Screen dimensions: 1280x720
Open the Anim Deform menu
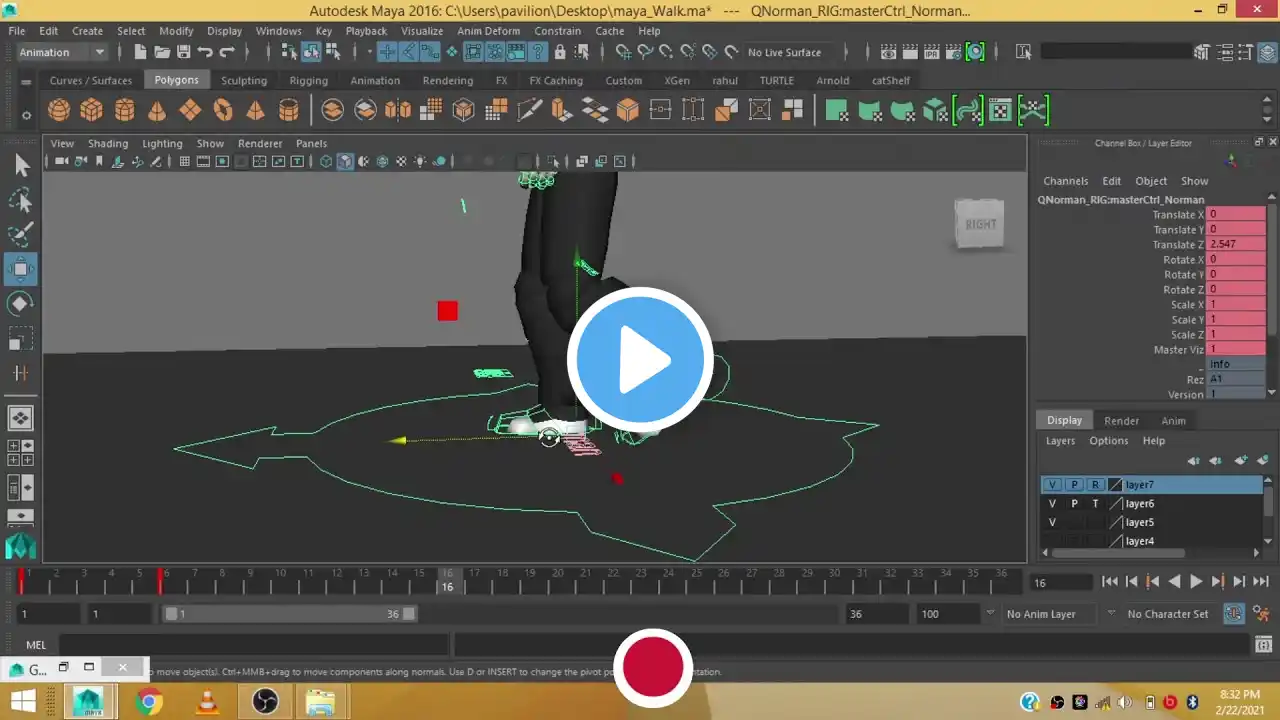coord(488,31)
